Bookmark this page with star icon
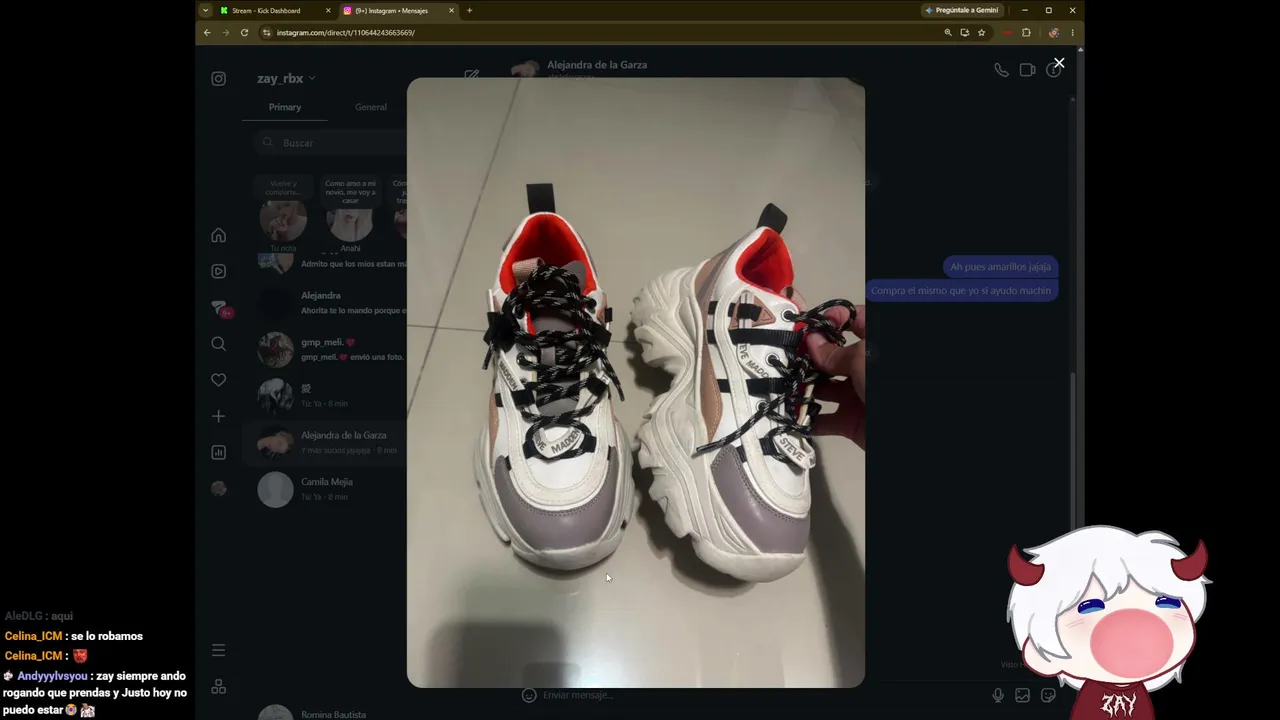1280x720 pixels. 981,33
